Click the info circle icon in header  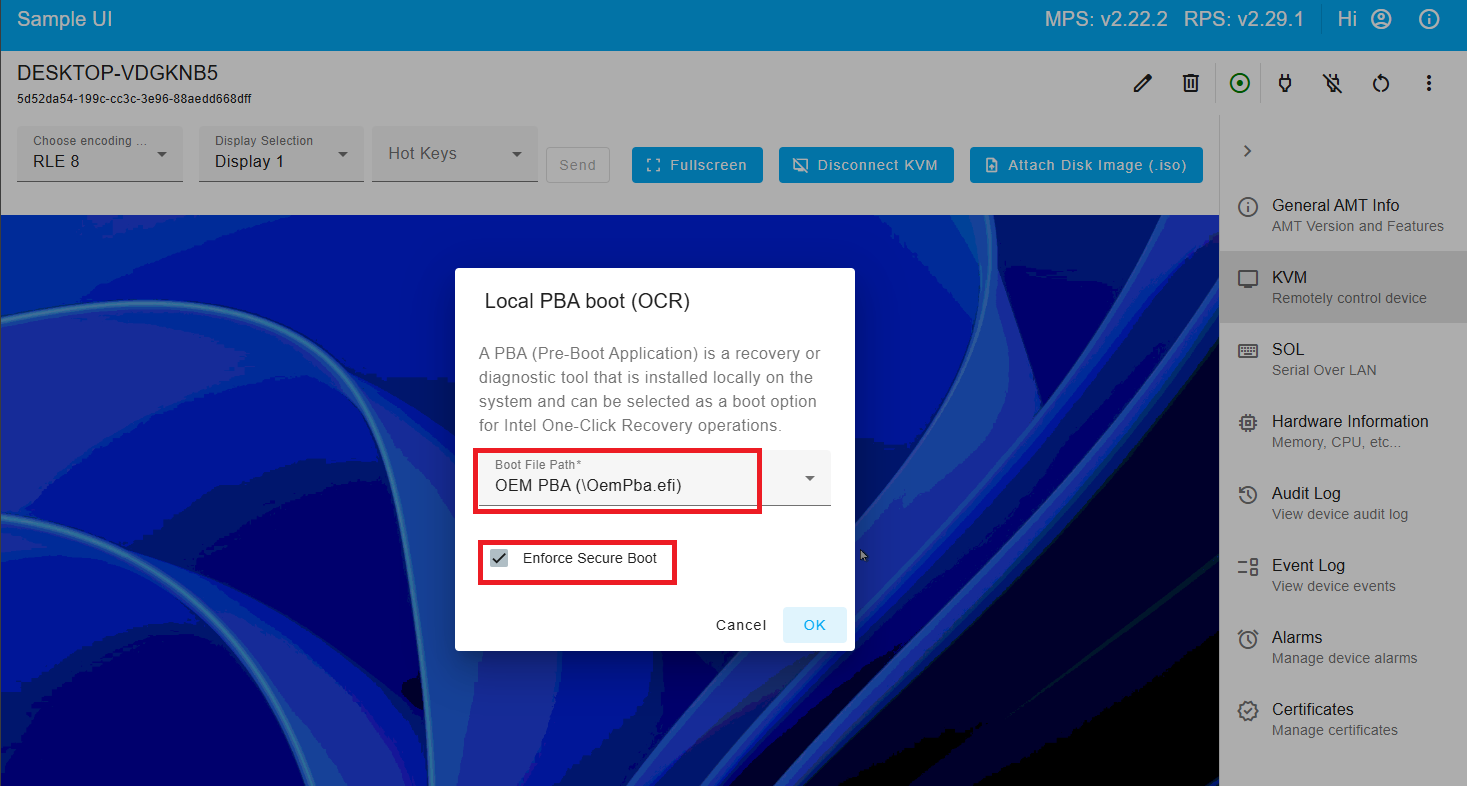[1429, 19]
